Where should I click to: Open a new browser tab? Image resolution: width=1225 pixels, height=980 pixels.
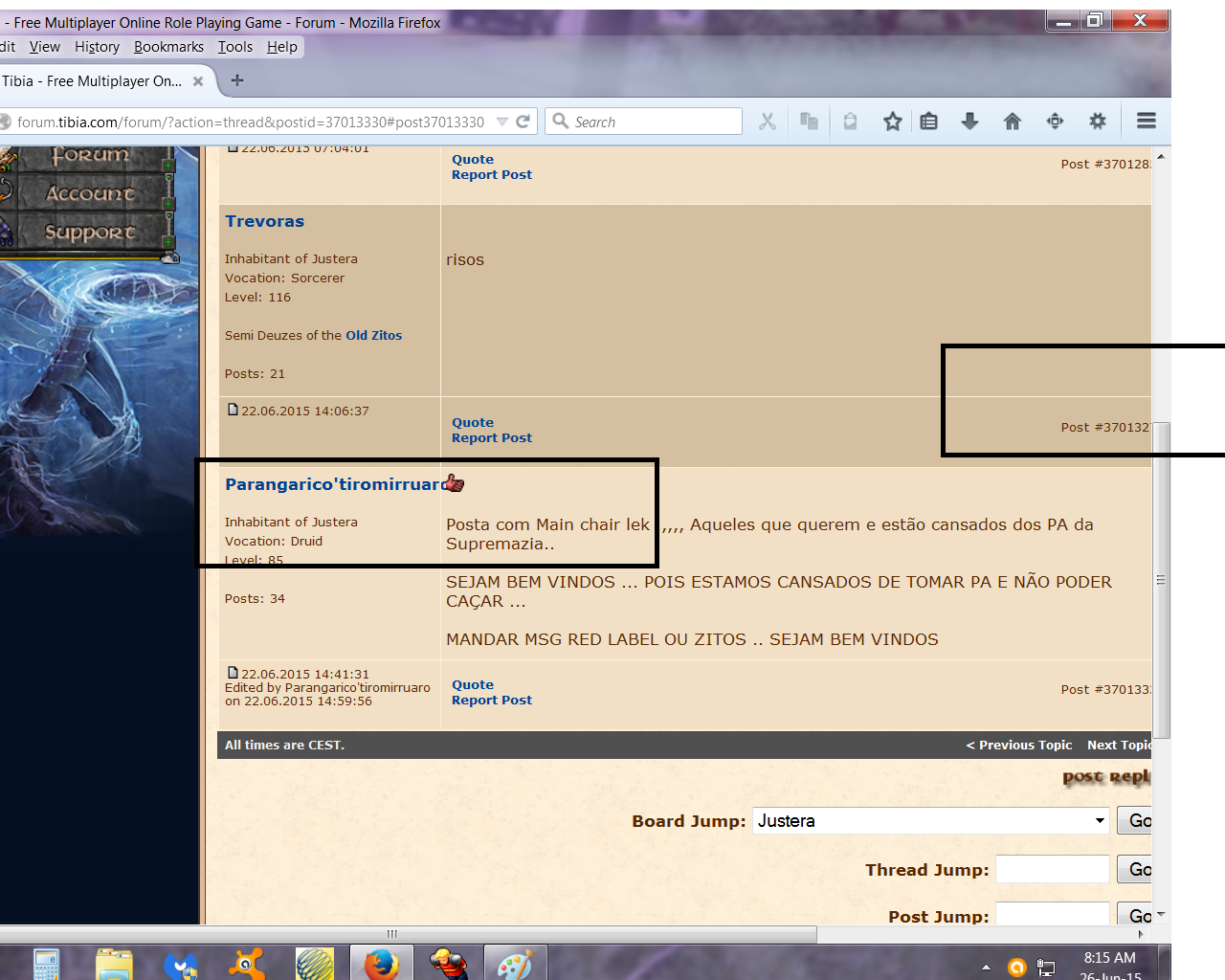point(237,81)
